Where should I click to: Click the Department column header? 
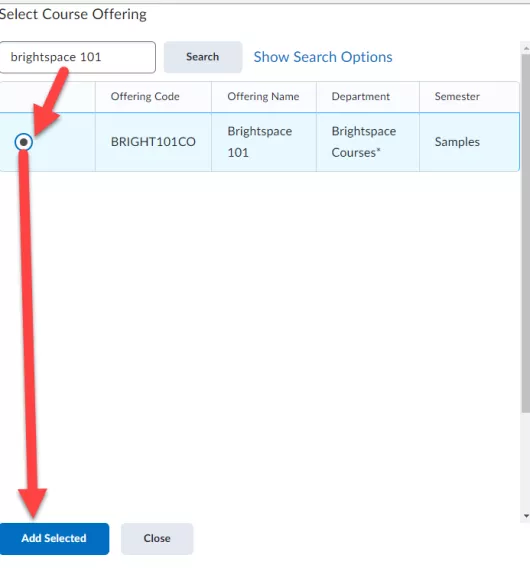pyautogui.click(x=368, y=97)
